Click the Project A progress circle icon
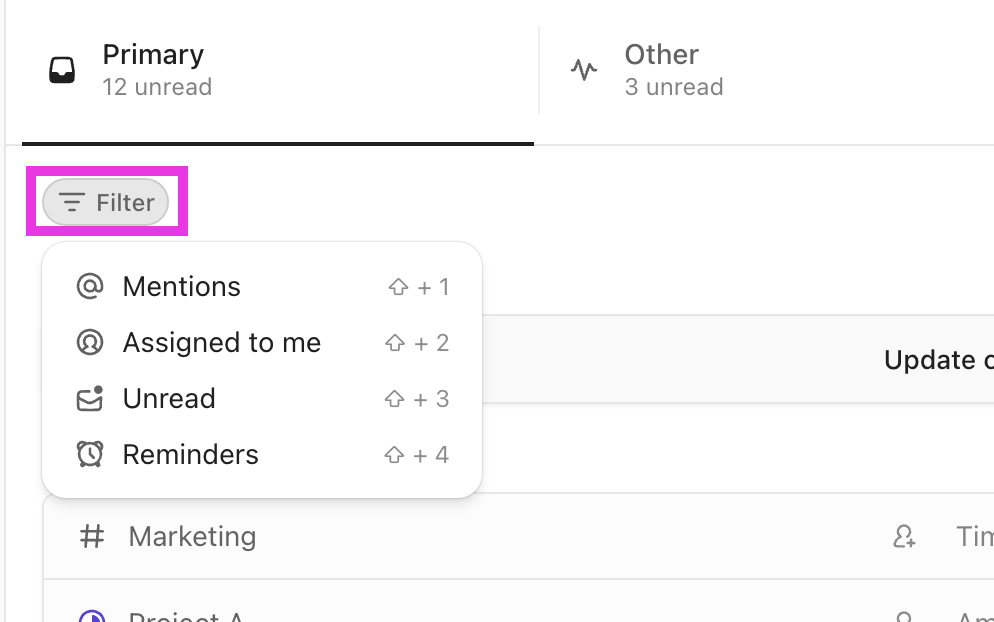 pos(91,616)
